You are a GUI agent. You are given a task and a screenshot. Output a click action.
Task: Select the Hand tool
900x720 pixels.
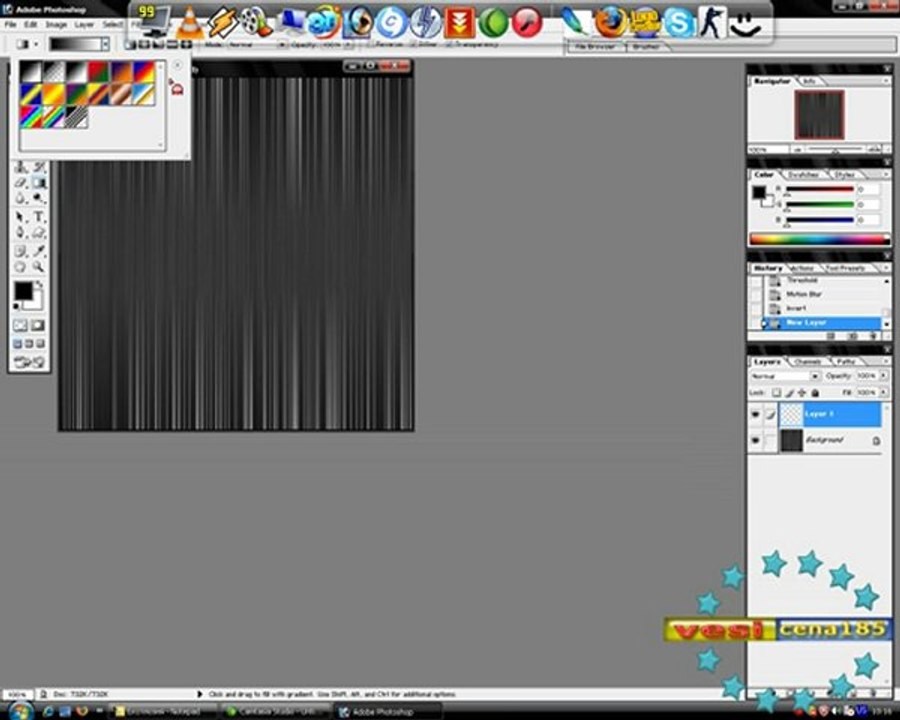(x=21, y=266)
